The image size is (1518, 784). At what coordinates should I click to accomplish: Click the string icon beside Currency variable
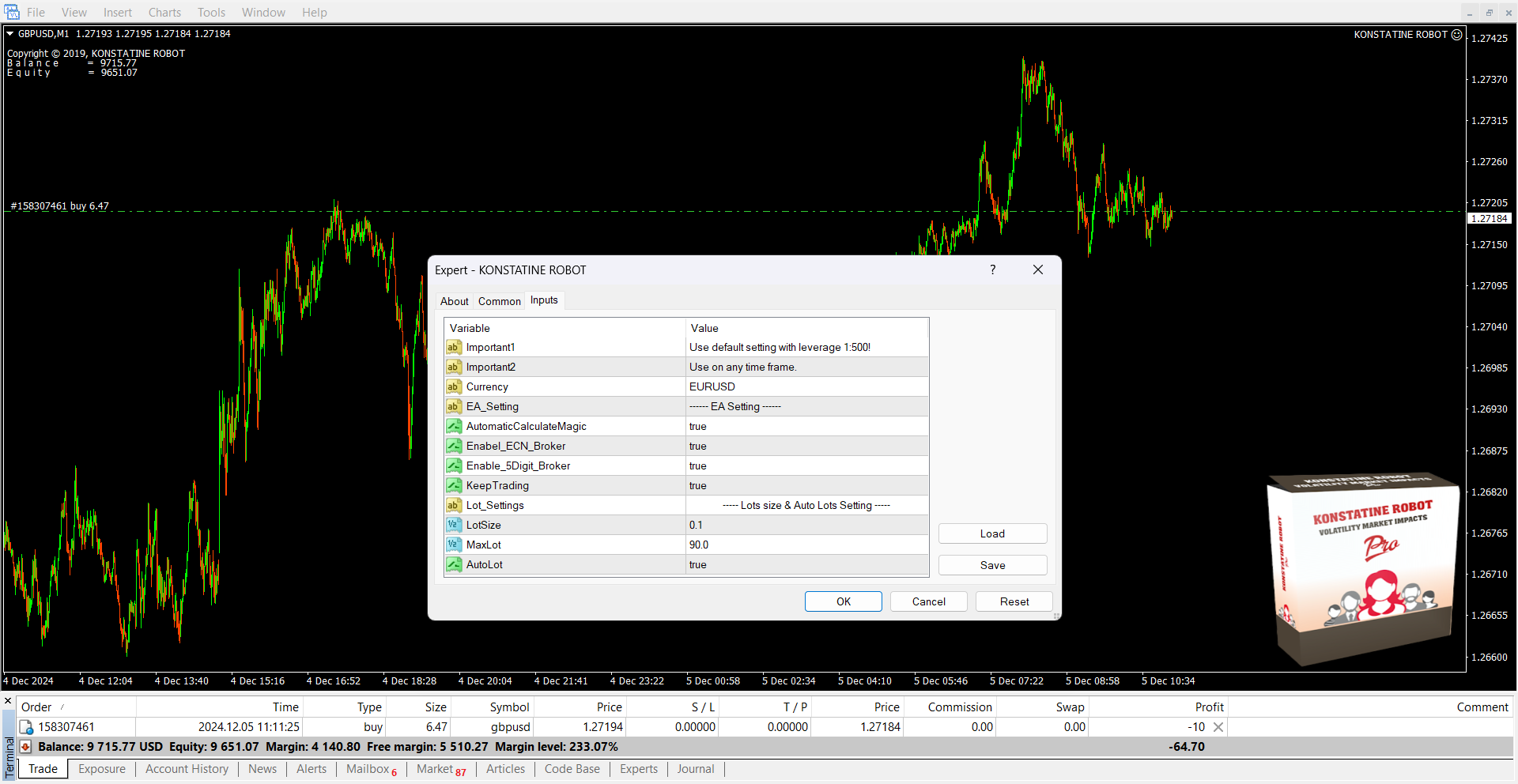tap(454, 387)
